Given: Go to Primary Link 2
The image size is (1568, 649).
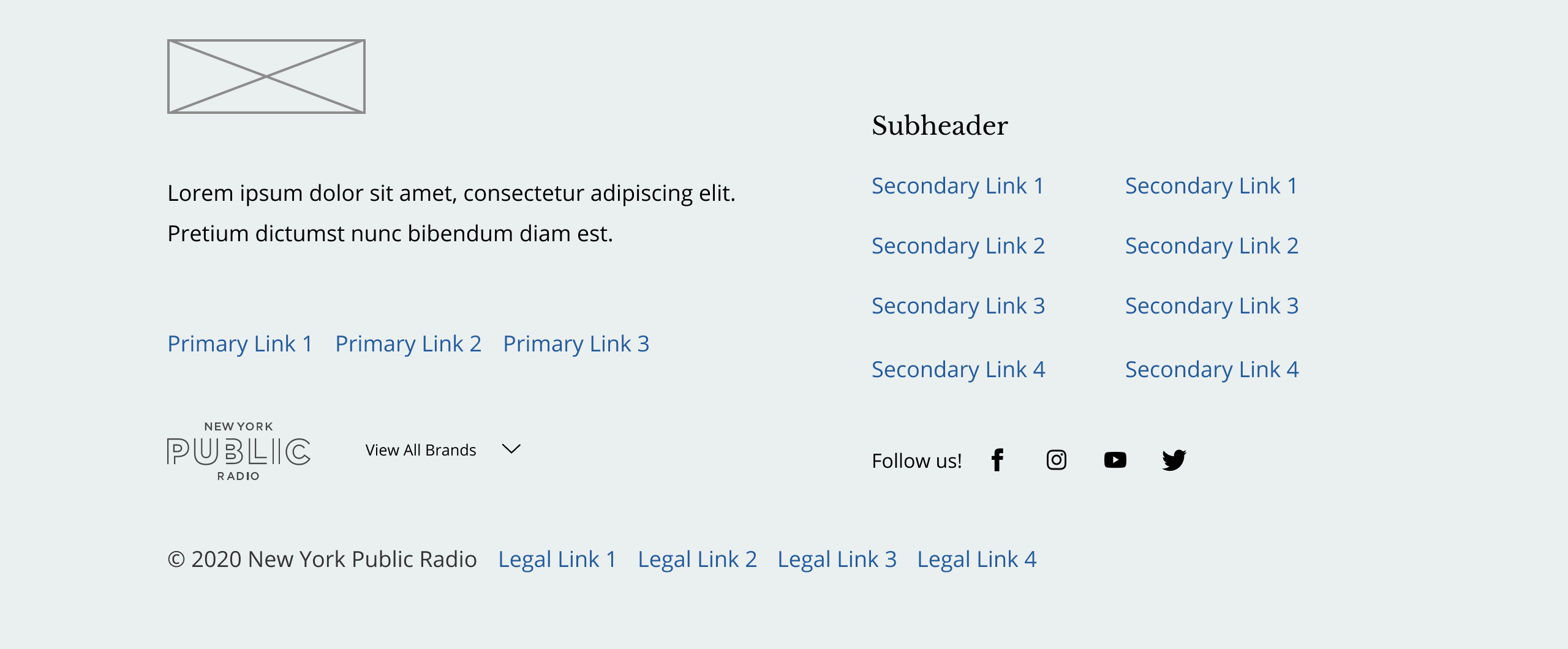Looking at the screenshot, I should click(x=408, y=344).
